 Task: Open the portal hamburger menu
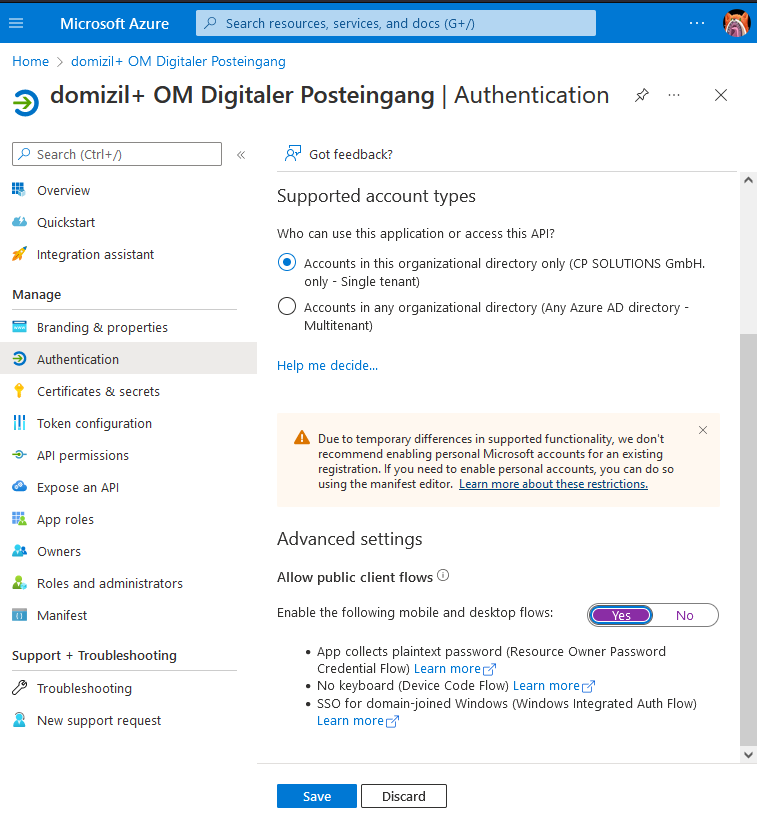(x=16, y=23)
